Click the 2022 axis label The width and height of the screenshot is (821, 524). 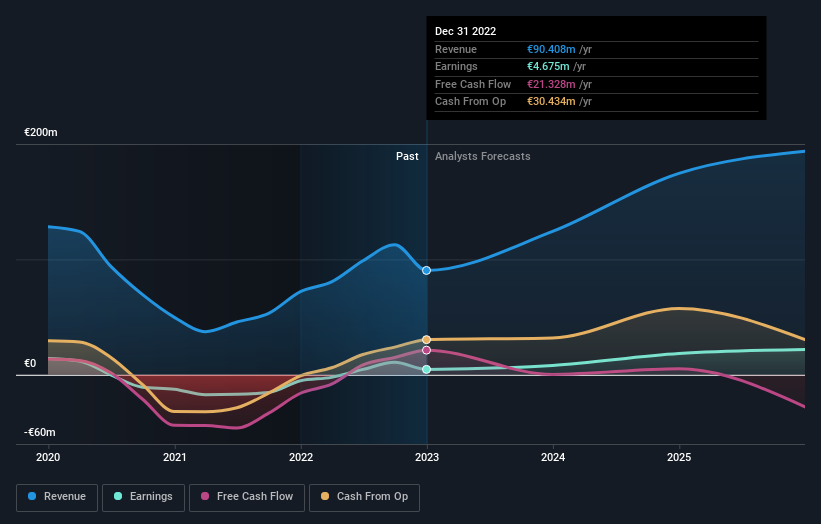coord(301,458)
